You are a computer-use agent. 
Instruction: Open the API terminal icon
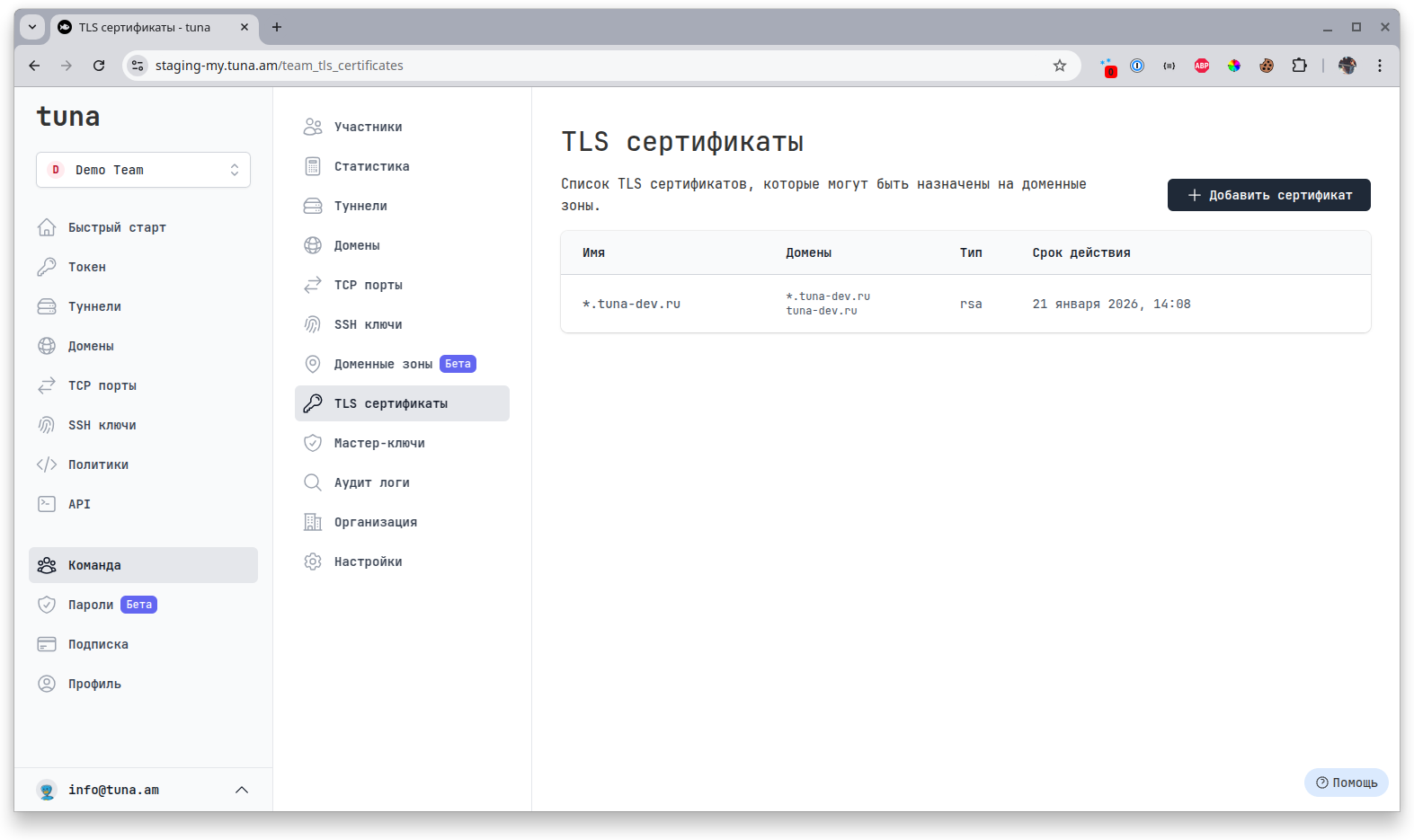pos(47,504)
